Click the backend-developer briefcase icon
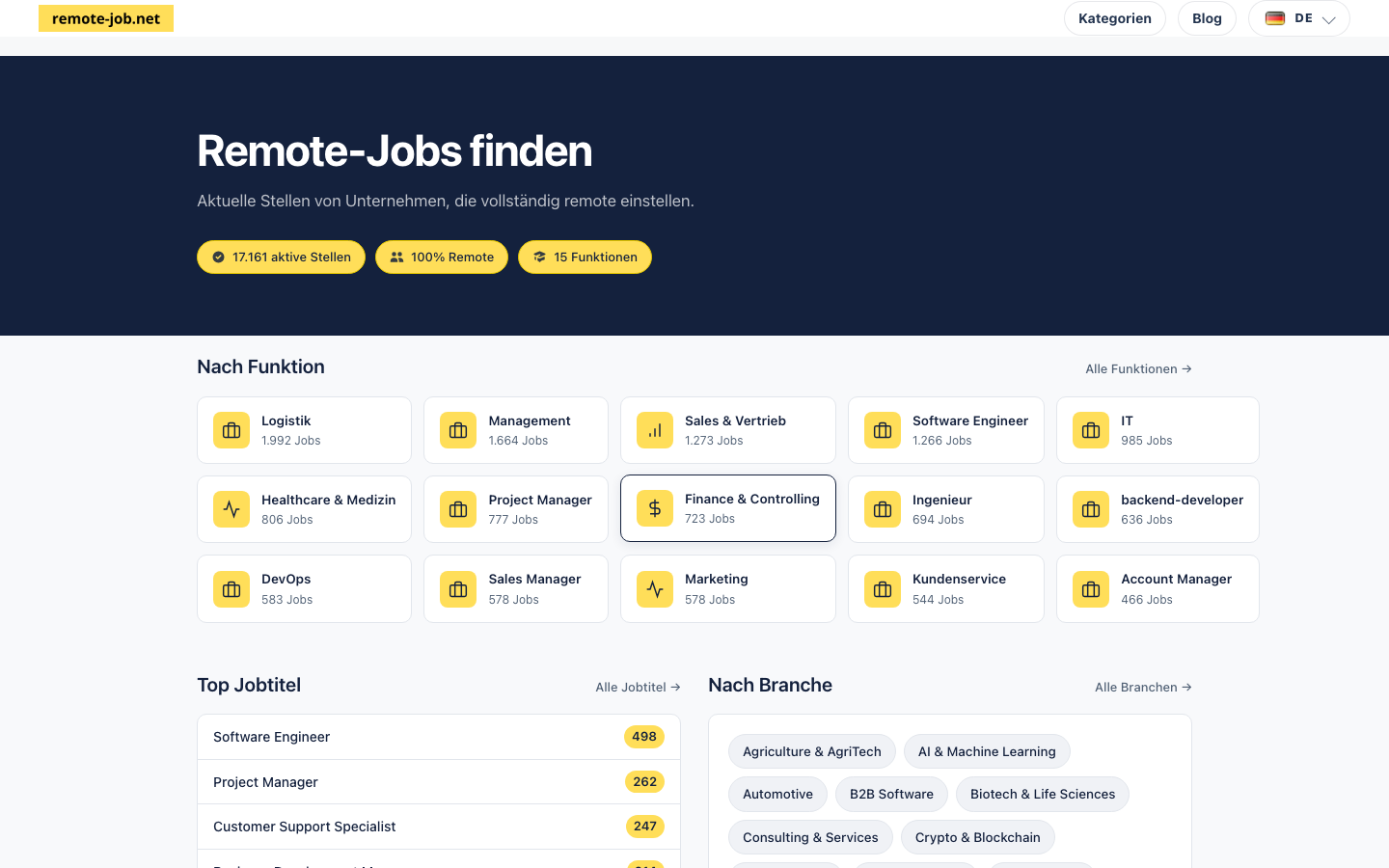Viewport: 1389px width, 868px height. (1091, 509)
